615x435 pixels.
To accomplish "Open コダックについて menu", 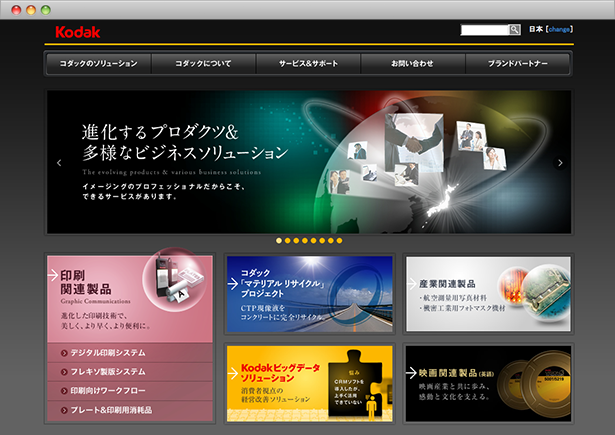I will [x=203, y=64].
